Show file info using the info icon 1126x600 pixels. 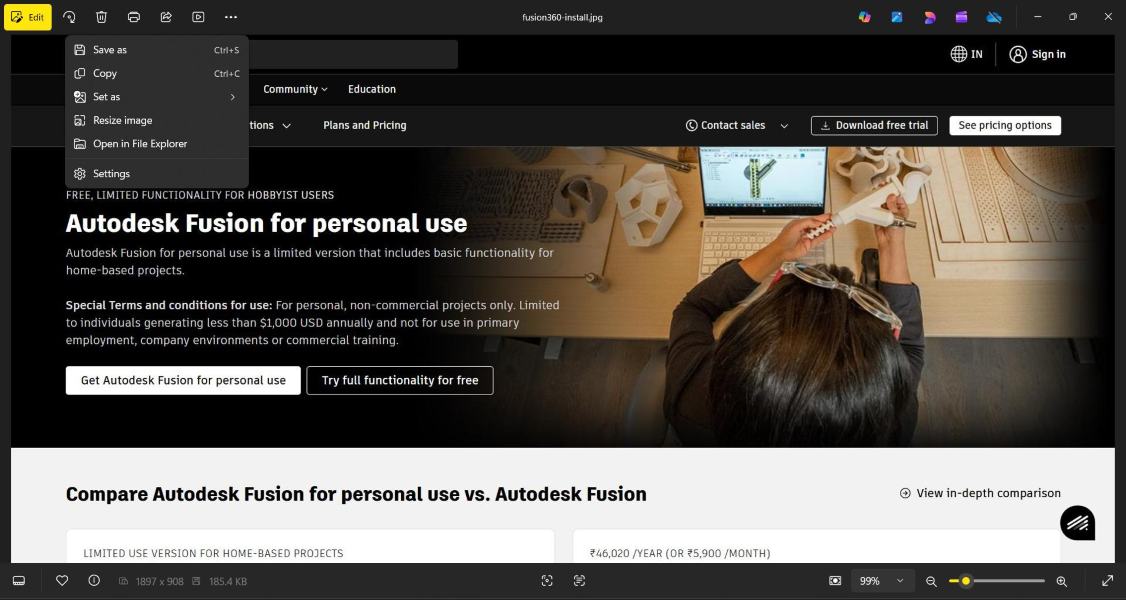click(94, 581)
